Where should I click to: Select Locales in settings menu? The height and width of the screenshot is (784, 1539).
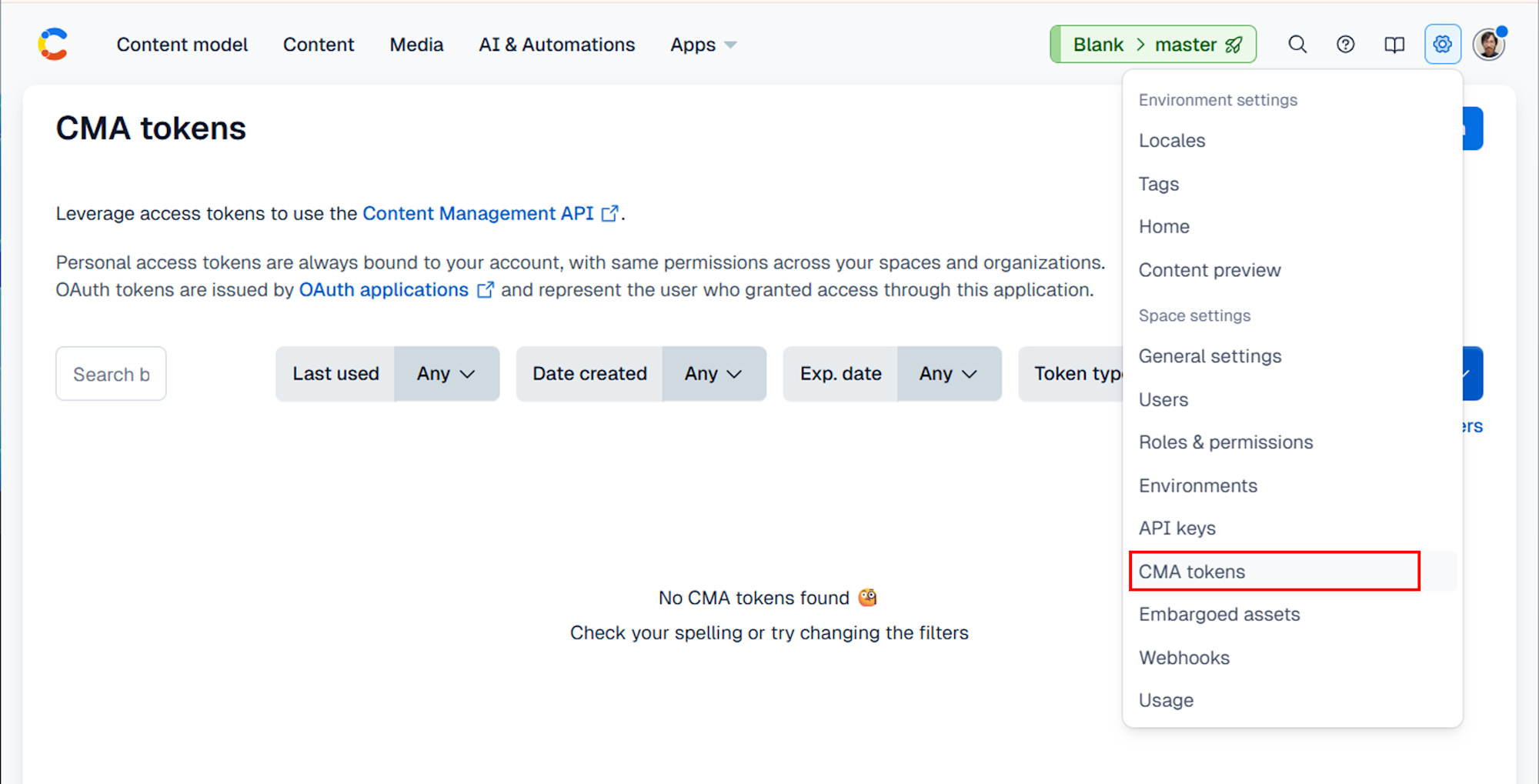click(1172, 141)
